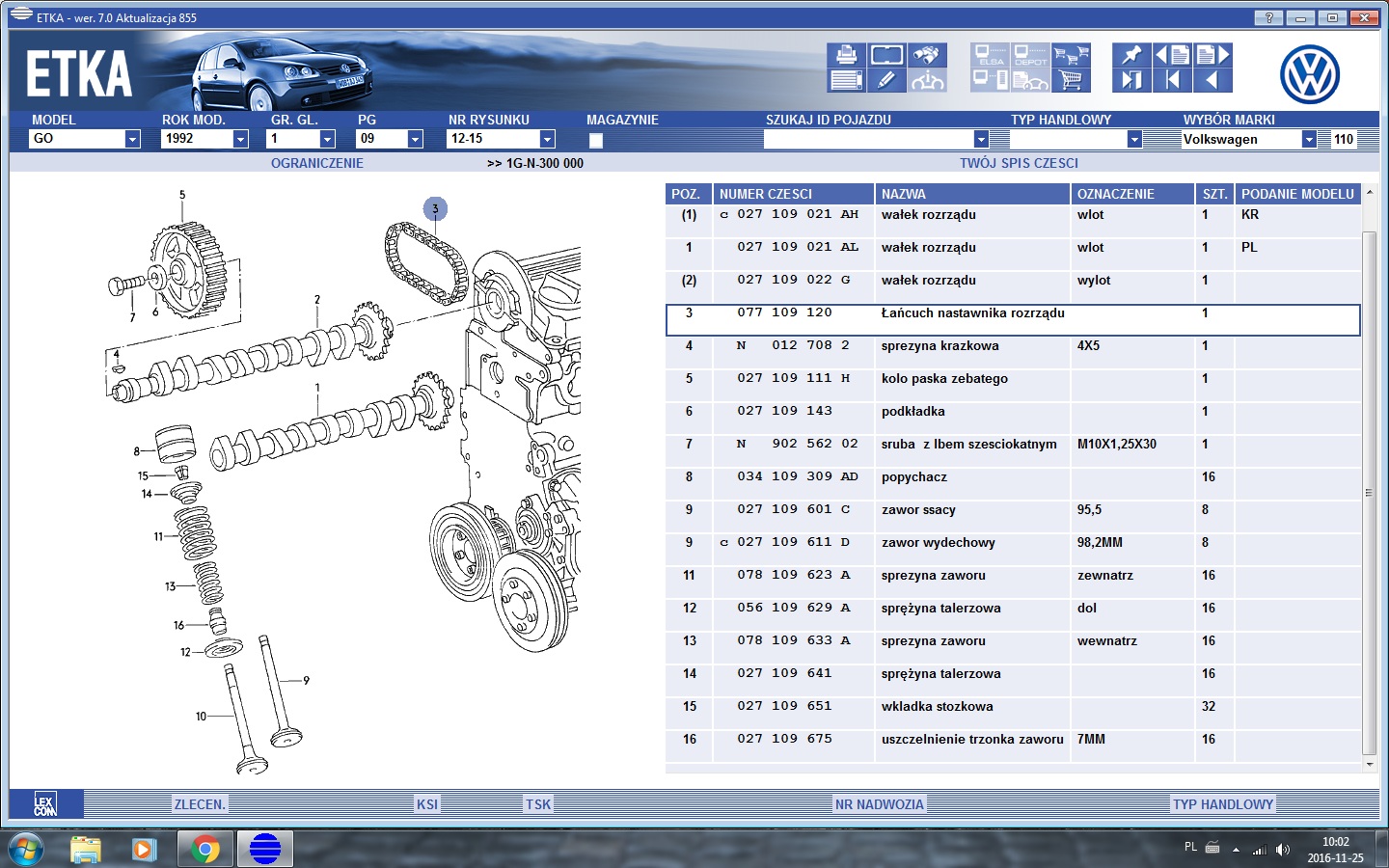
Task: Click the printer icon in toolbar
Action: coord(846,55)
